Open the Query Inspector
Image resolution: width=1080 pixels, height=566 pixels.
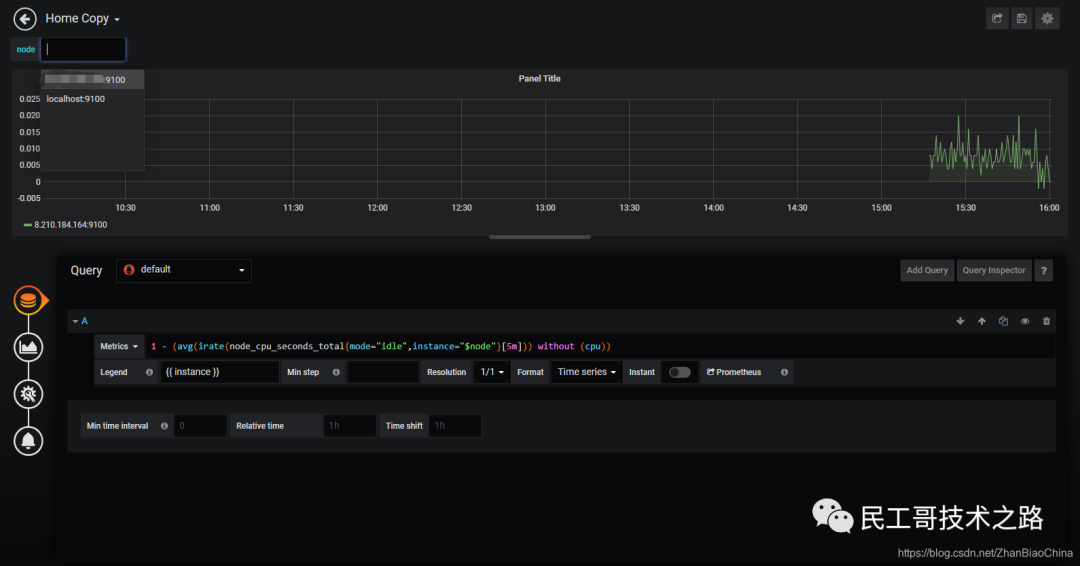994,270
